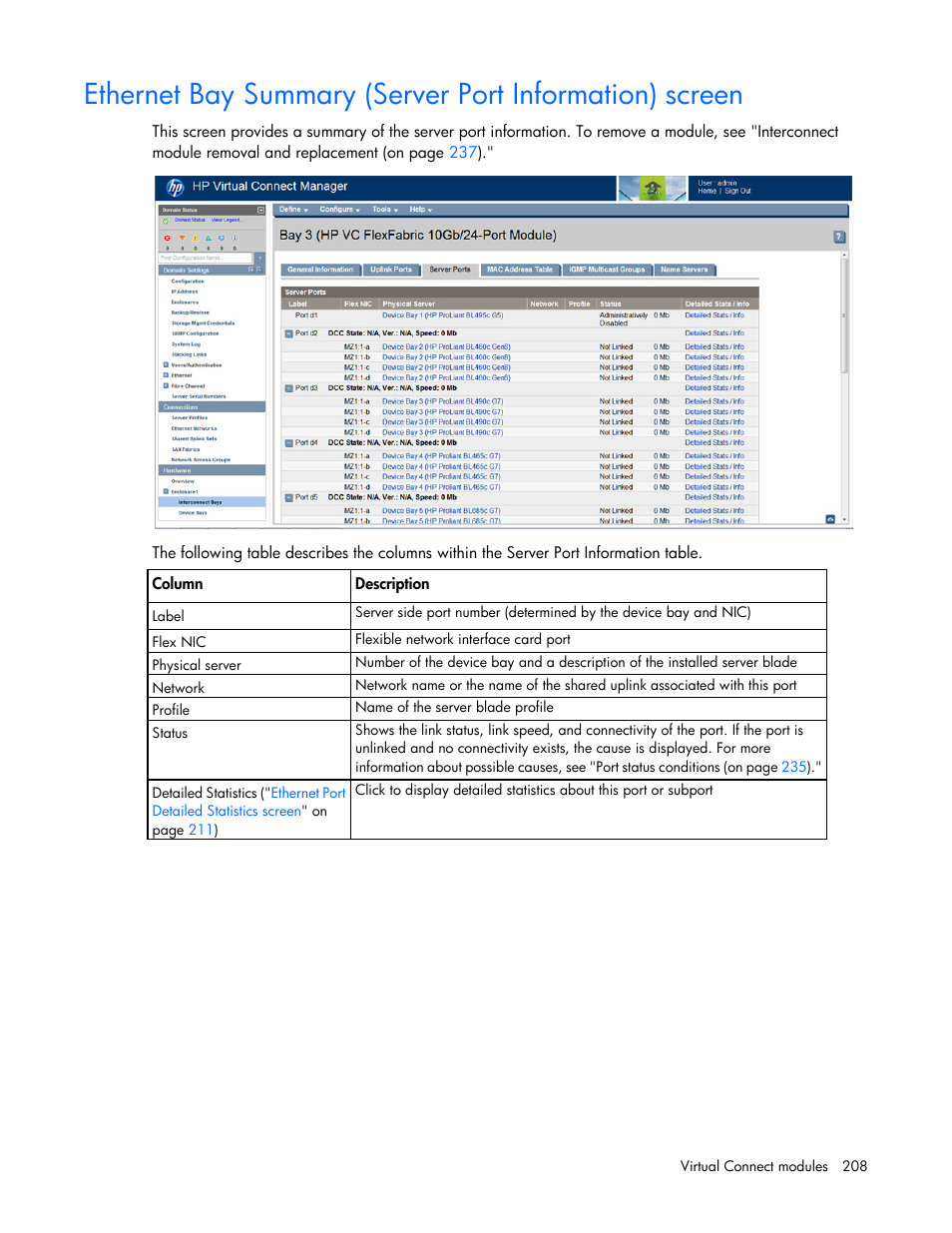Click the orange major alert triangle icon
952x1233 pixels.
tap(182, 239)
